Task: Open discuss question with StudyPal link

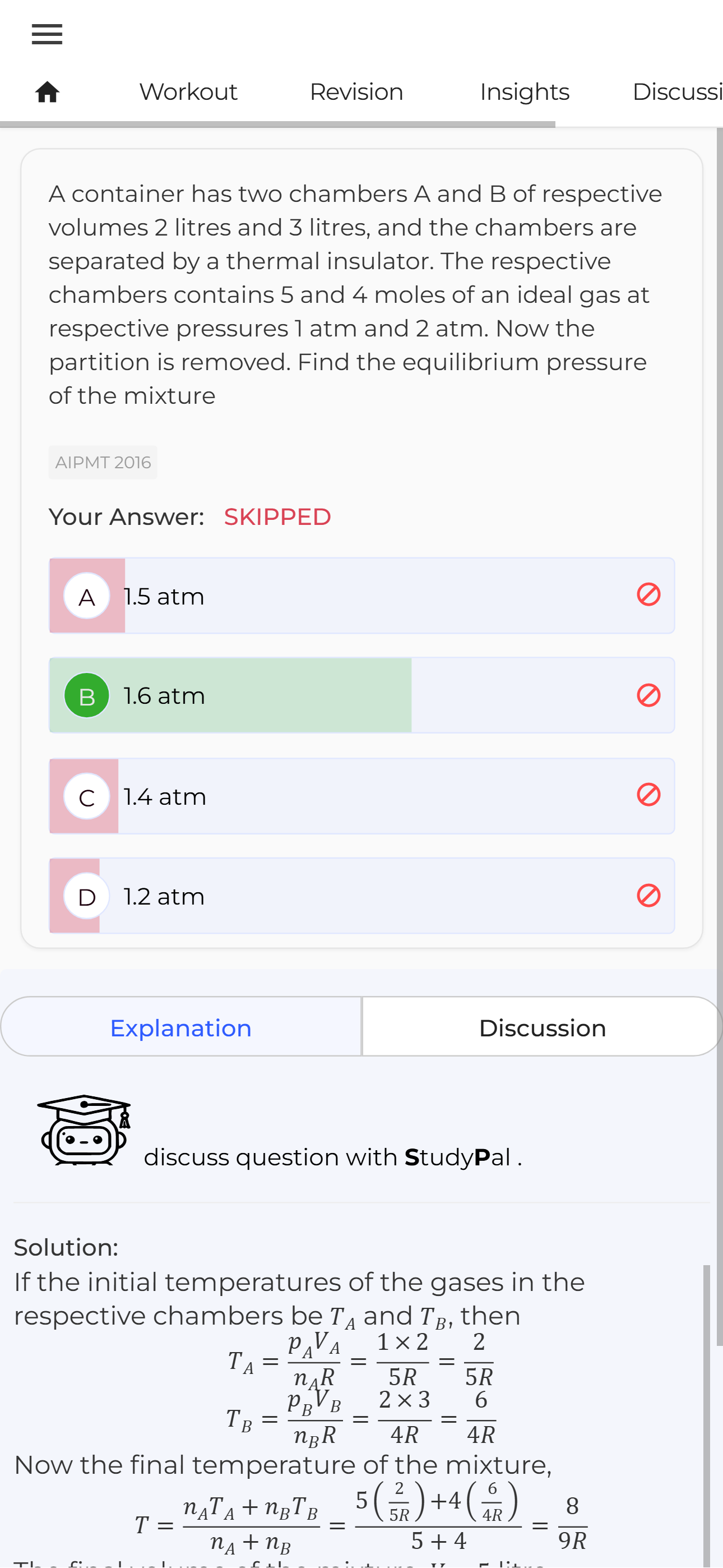Action: [332, 1157]
